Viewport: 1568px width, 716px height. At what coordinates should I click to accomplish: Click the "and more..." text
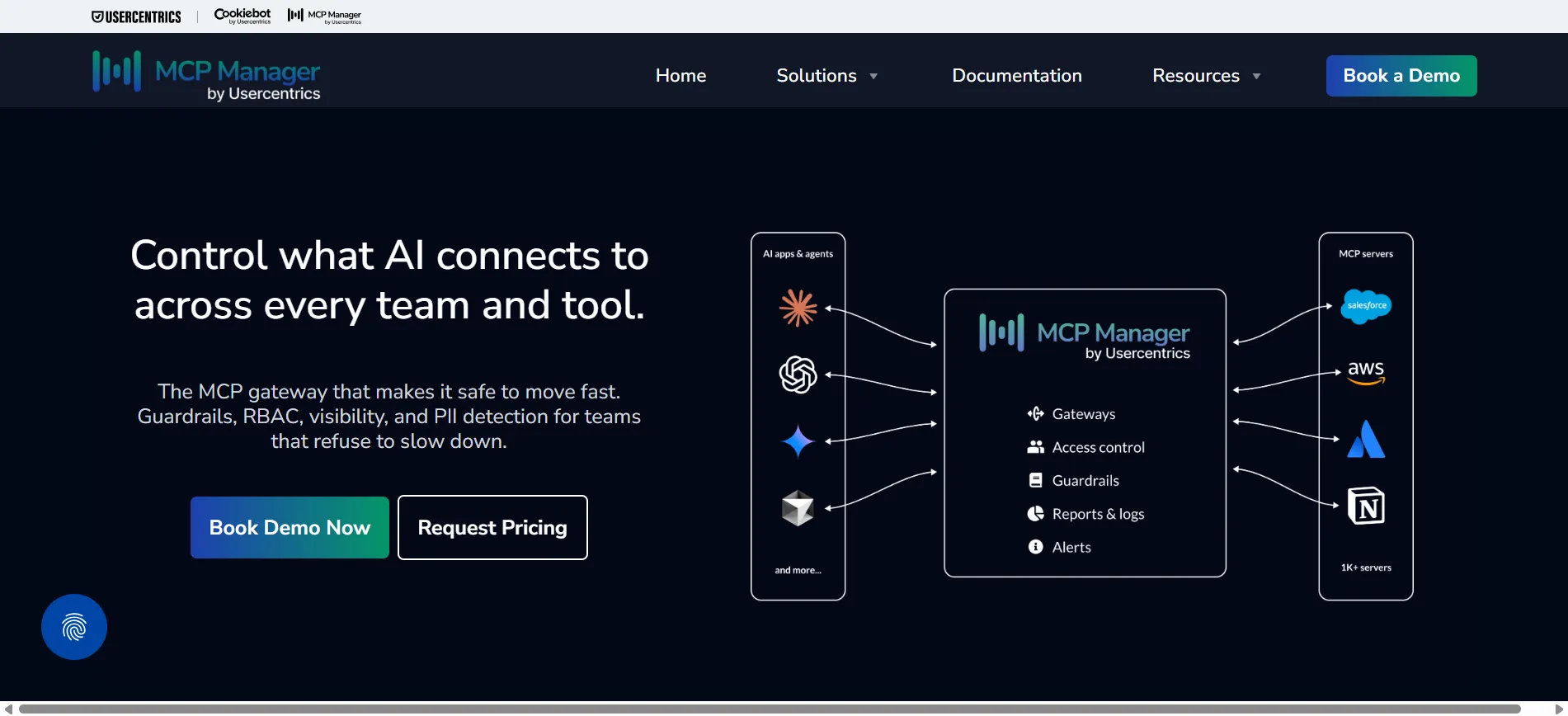798,570
